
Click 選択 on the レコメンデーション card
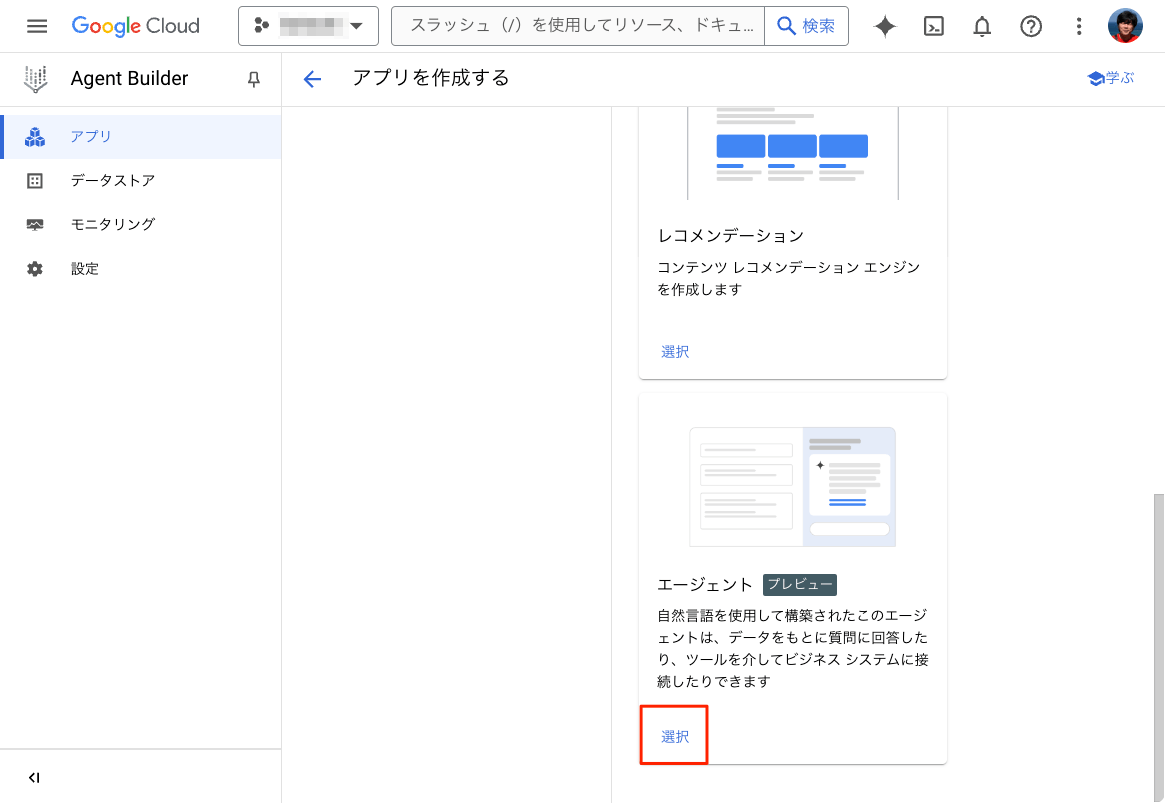[x=675, y=351]
